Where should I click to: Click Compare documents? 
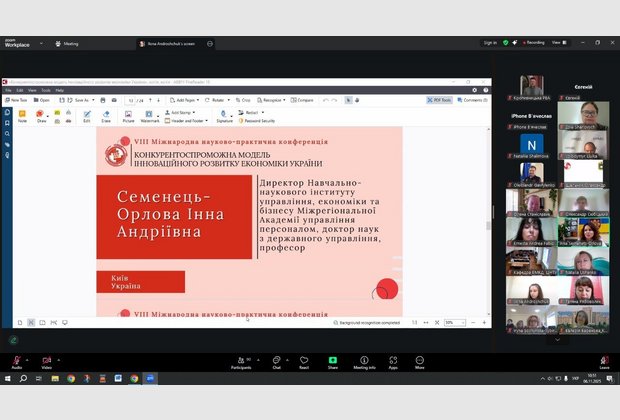tap(302, 100)
